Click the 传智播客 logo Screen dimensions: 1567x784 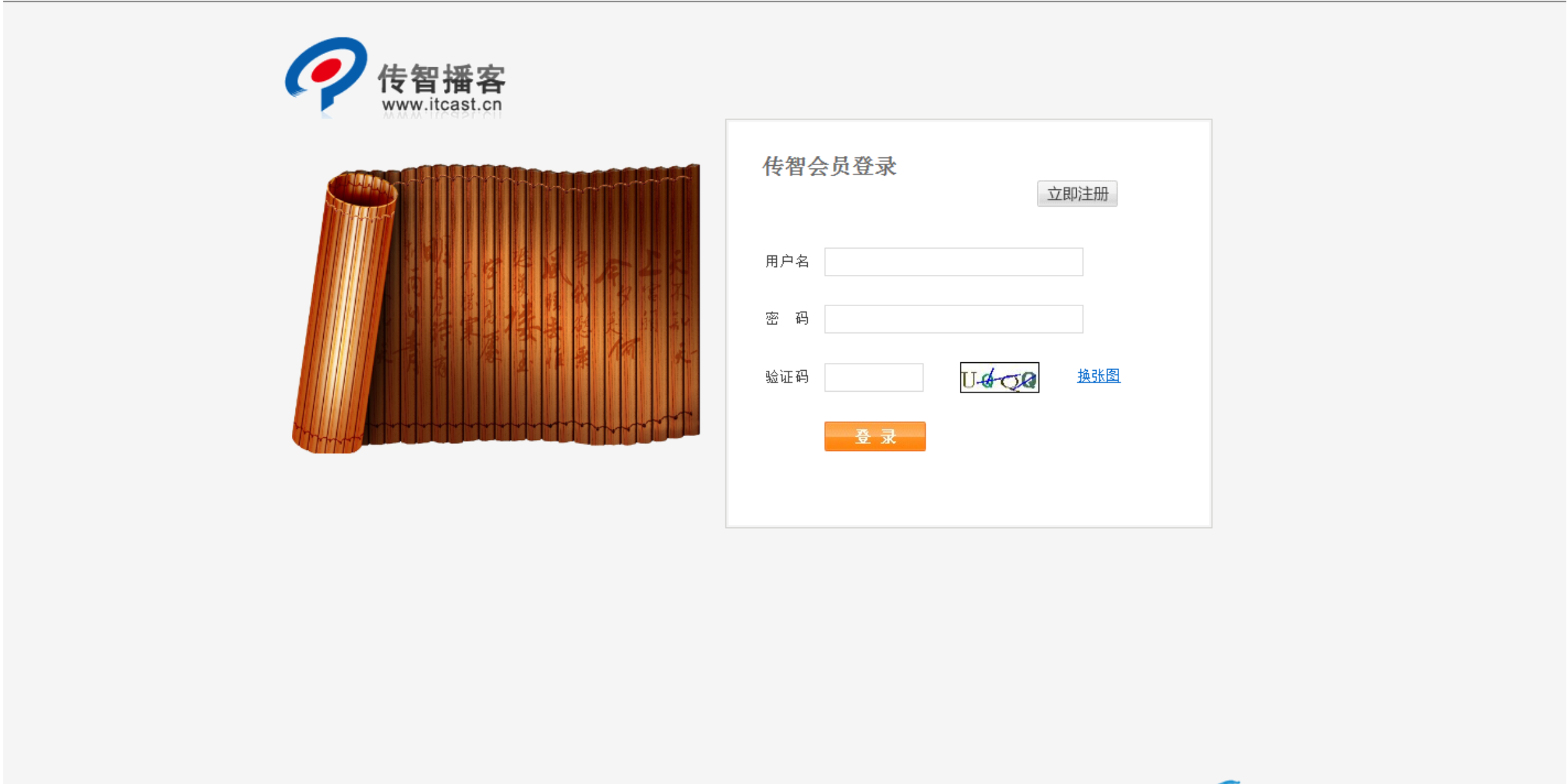click(396, 77)
